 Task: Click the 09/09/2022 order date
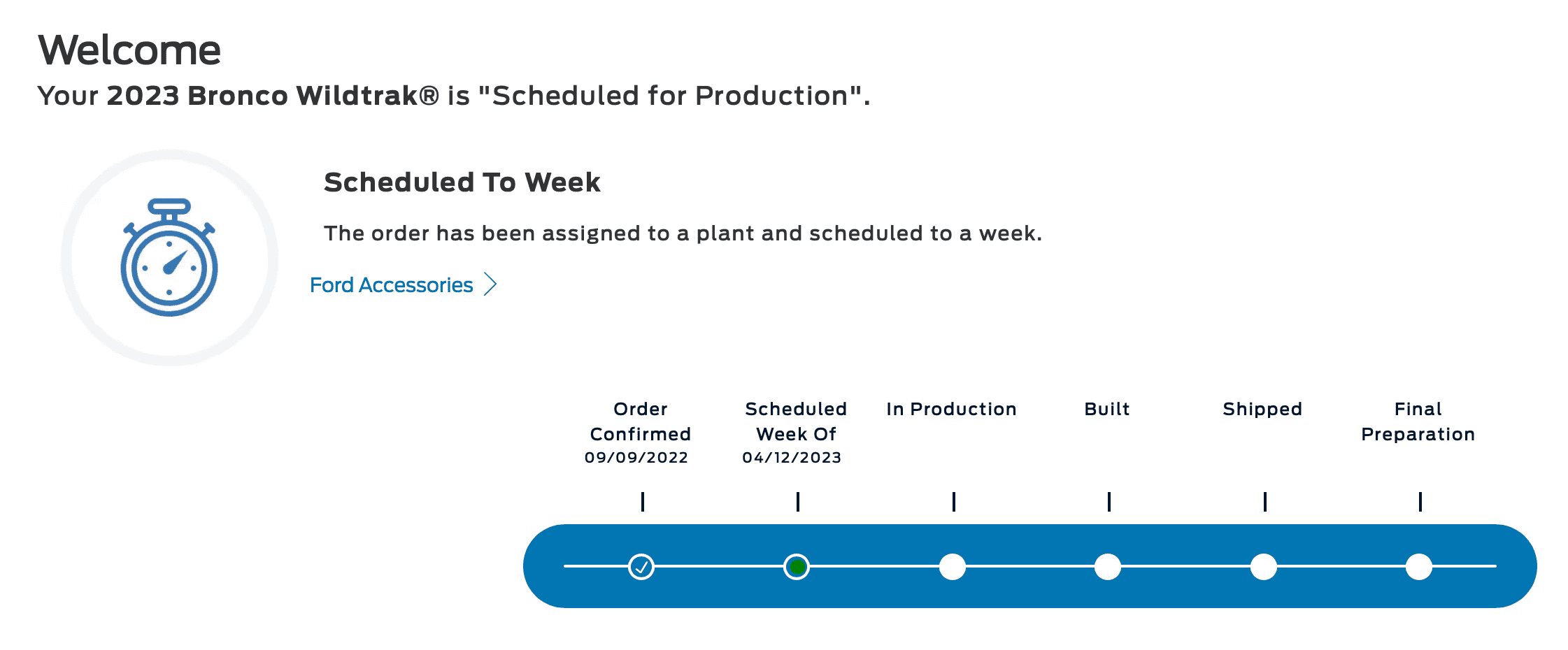(x=636, y=458)
